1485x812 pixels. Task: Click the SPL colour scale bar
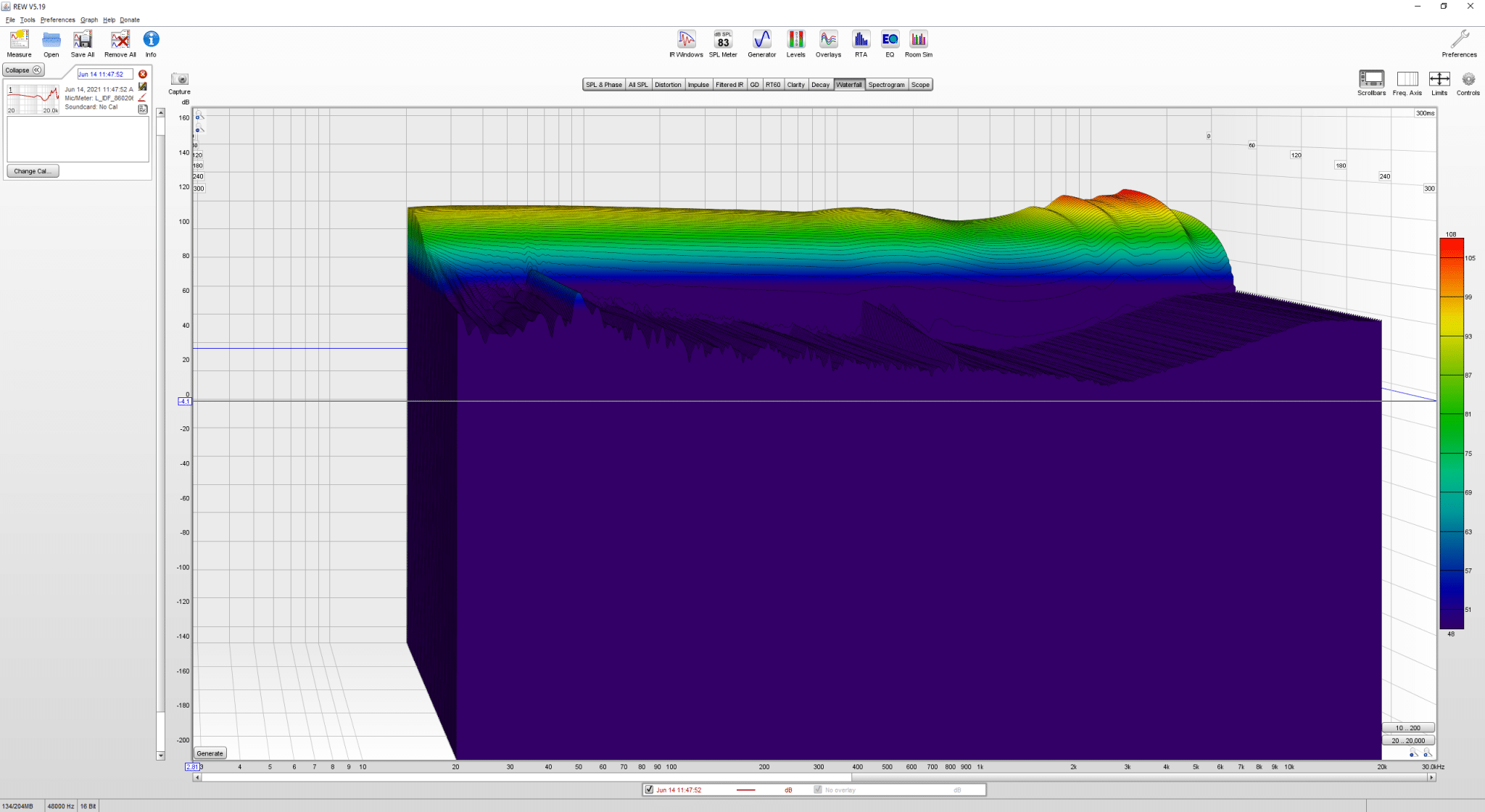pos(1451,434)
